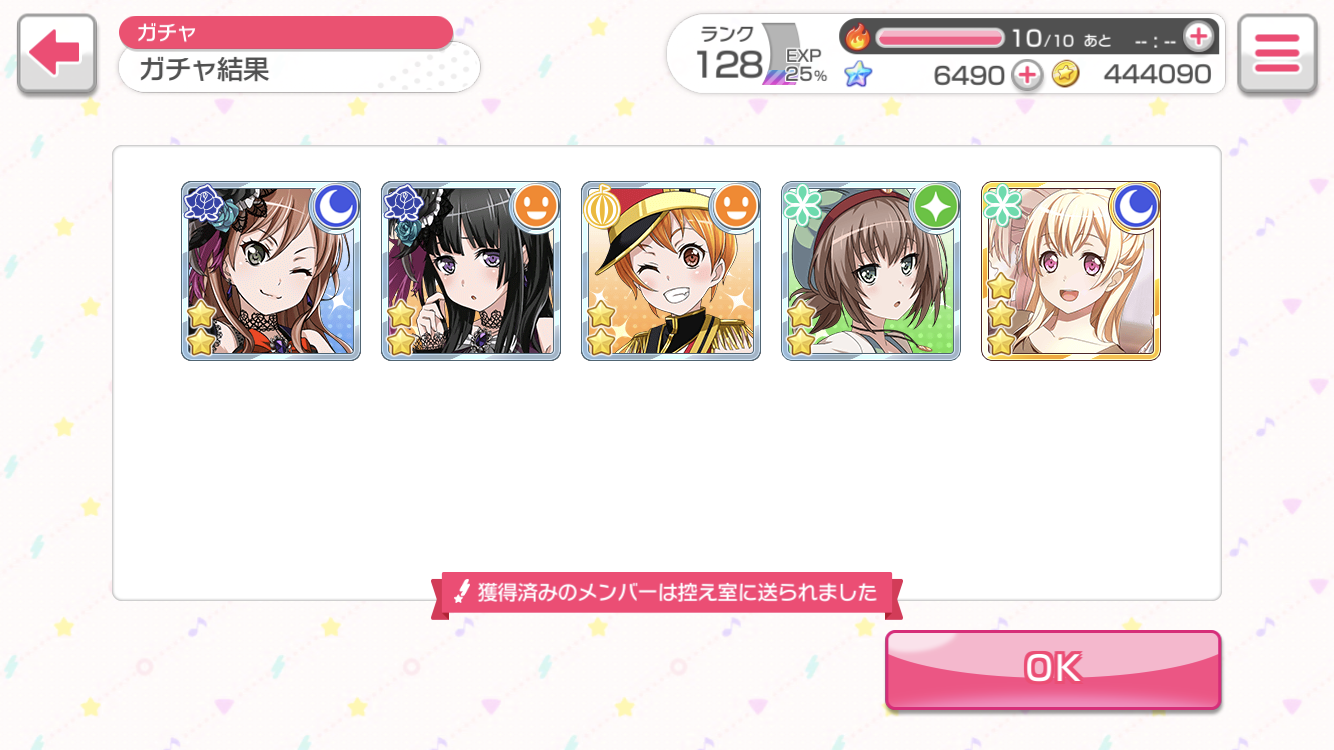Tap the rank 128 EXP display

click(x=762, y=57)
